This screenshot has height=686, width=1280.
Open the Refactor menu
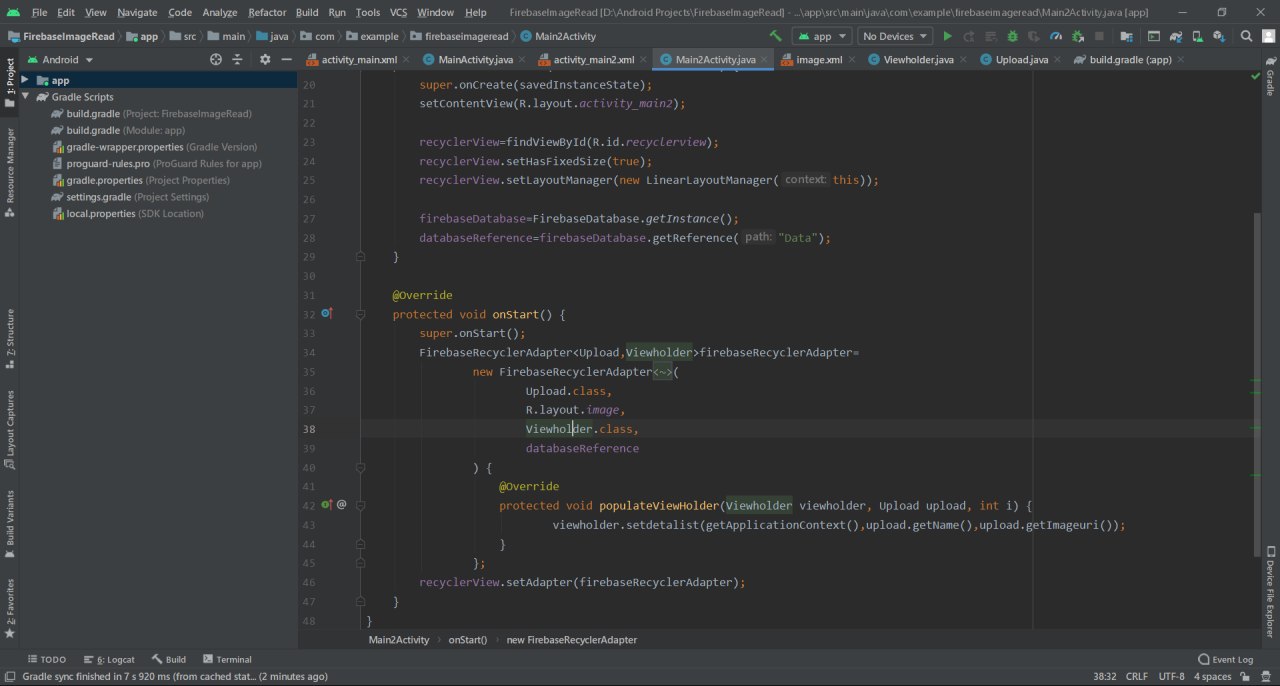[x=267, y=12]
